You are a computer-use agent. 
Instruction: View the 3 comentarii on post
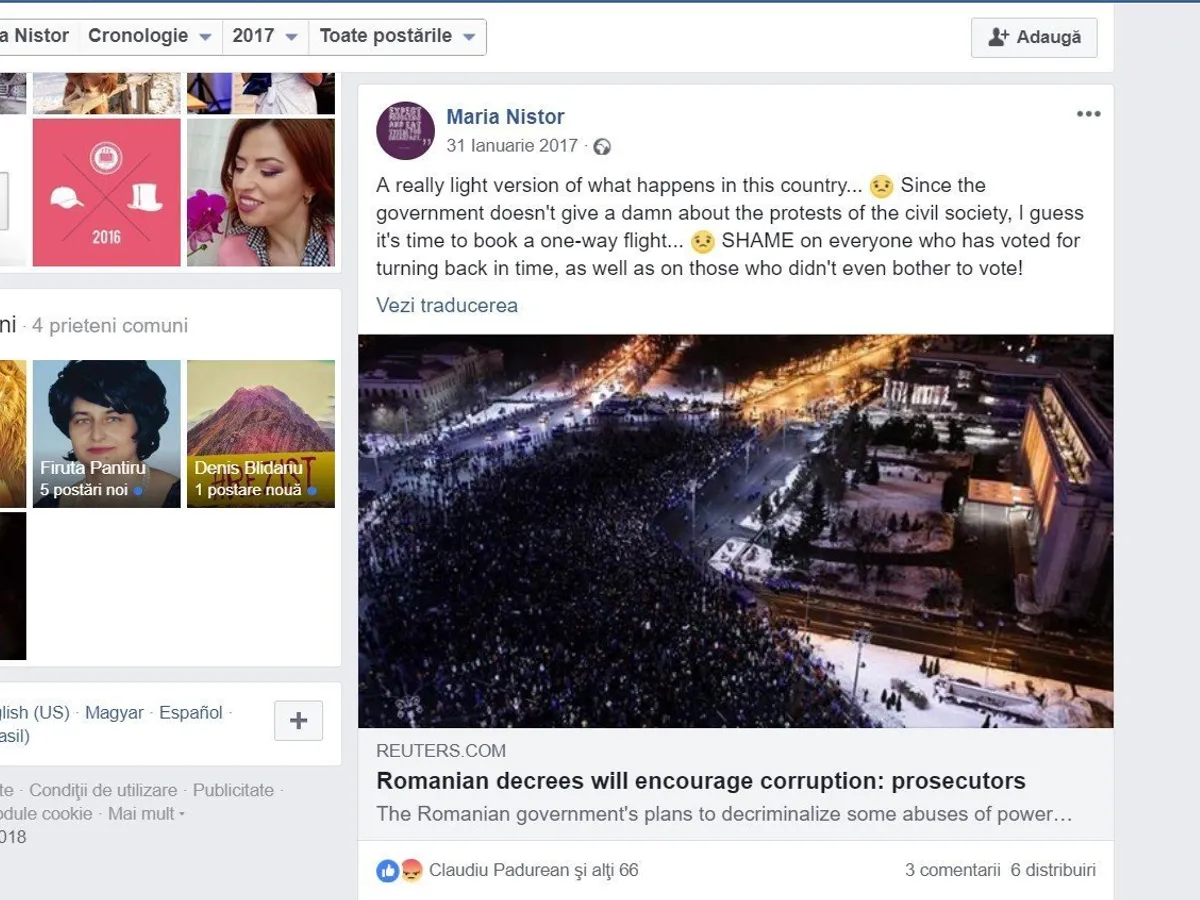click(x=952, y=870)
